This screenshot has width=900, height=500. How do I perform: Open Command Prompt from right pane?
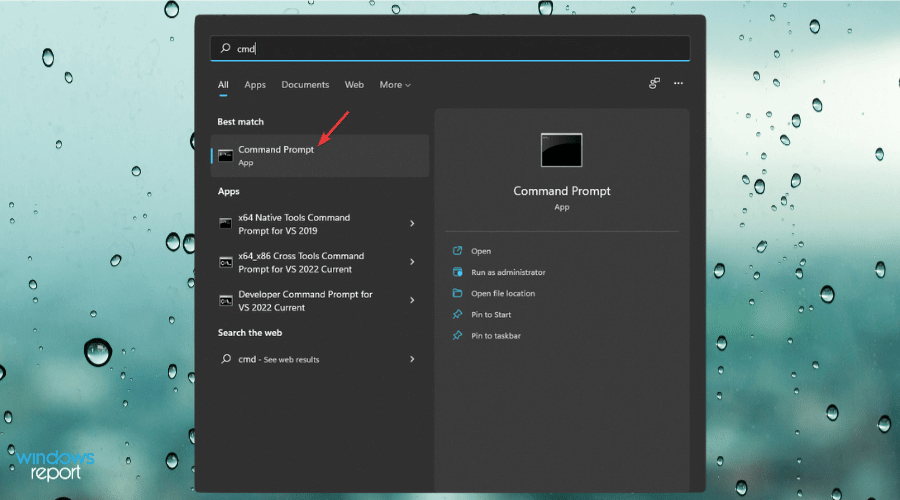click(481, 251)
